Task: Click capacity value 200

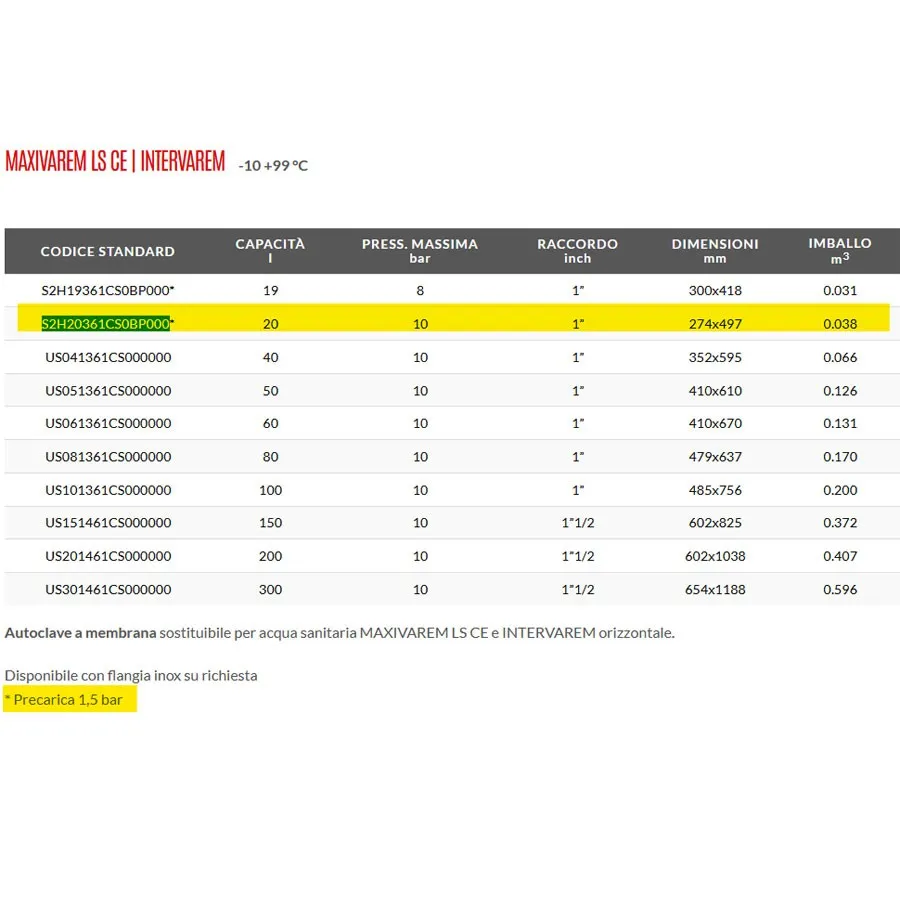Action: 270,556
